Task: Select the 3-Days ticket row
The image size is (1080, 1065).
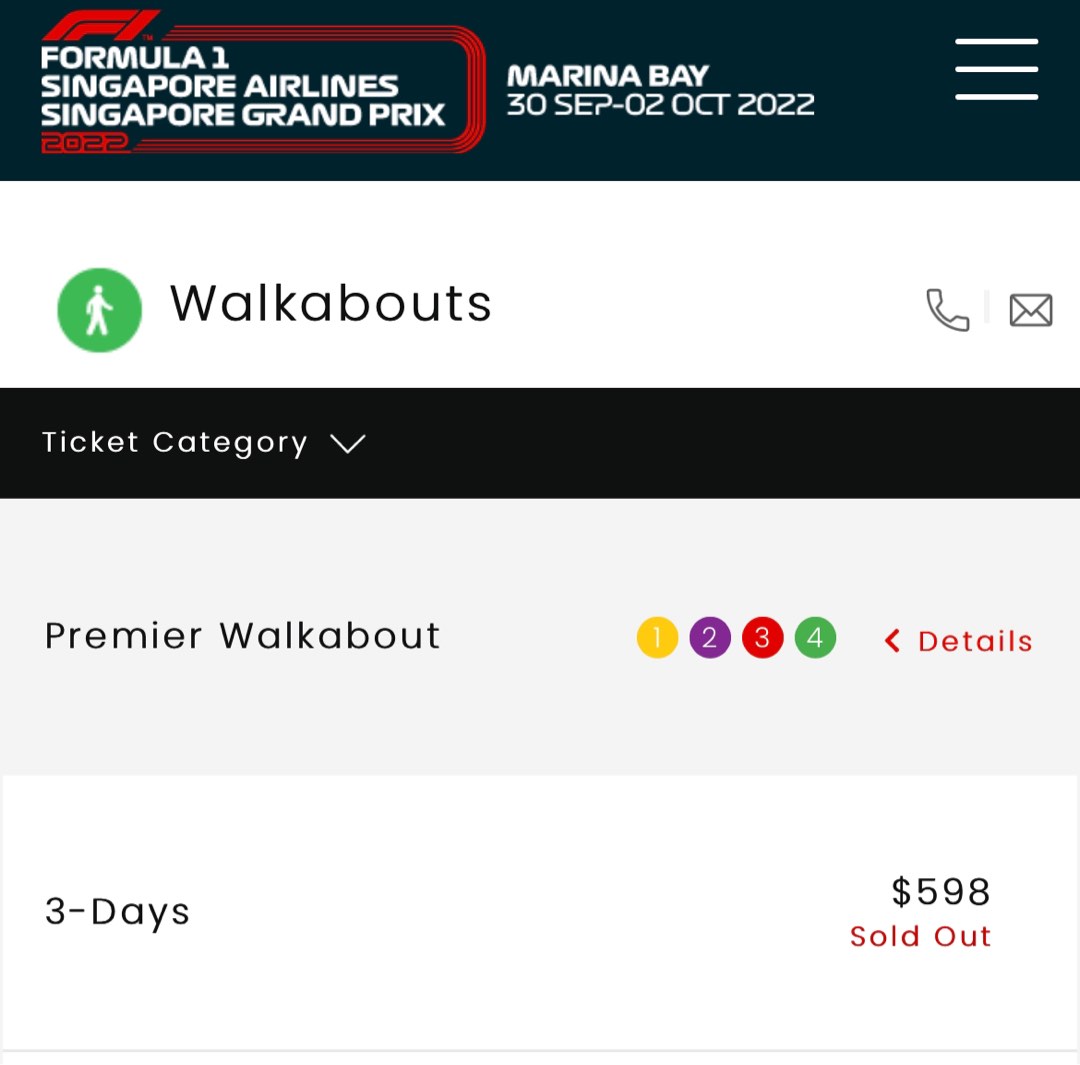Action: coord(540,913)
